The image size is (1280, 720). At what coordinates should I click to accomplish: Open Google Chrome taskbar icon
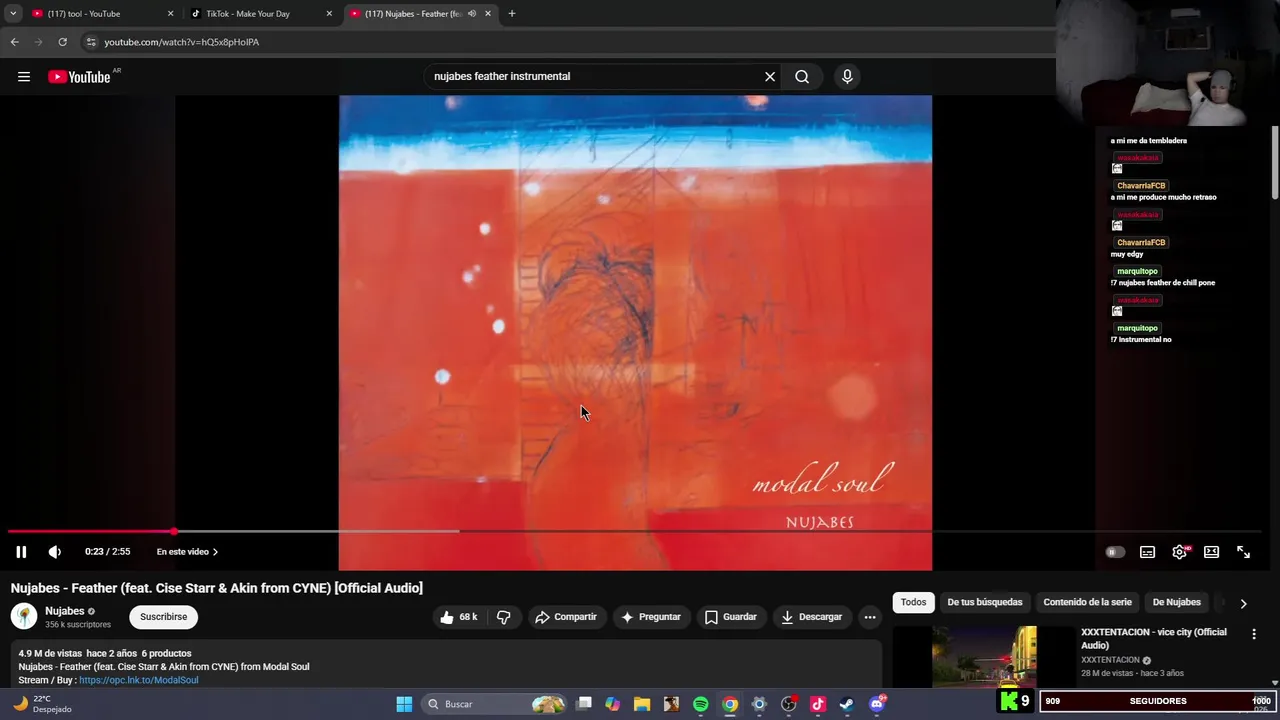point(730,704)
